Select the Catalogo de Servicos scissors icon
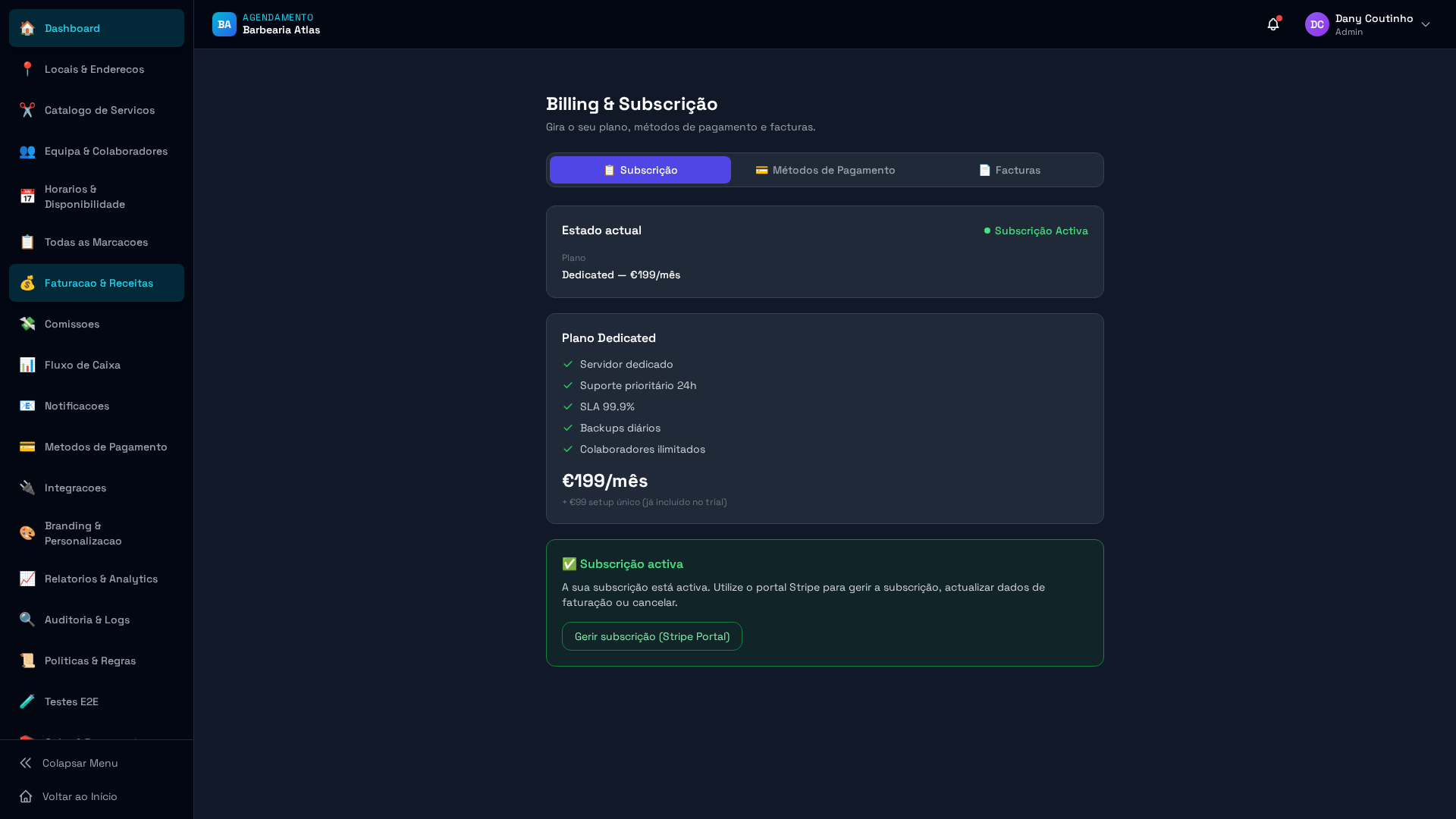This screenshot has height=819, width=1456. click(27, 110)
